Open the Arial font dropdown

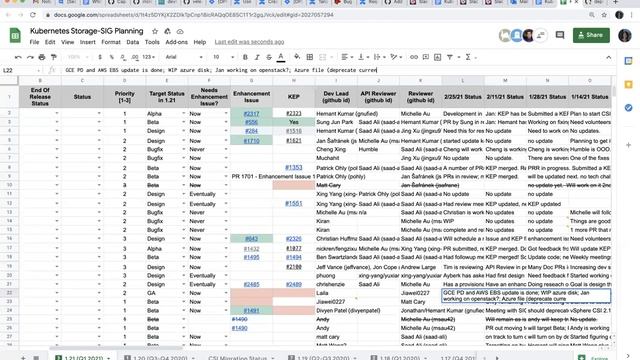click(184, 57)
